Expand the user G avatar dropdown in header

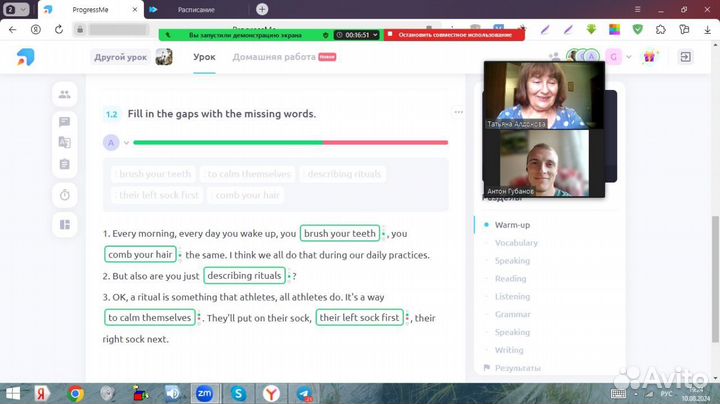(629, 57)
